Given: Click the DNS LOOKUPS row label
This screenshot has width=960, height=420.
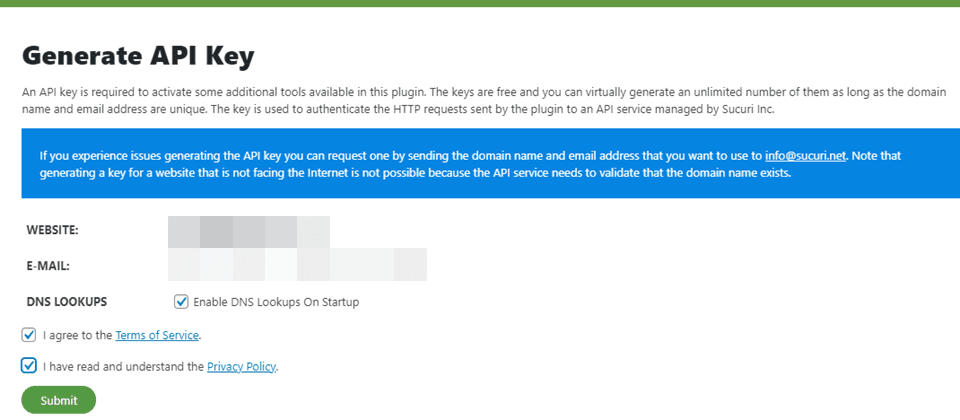Looking at the screenshot, I should coord(67,301).
